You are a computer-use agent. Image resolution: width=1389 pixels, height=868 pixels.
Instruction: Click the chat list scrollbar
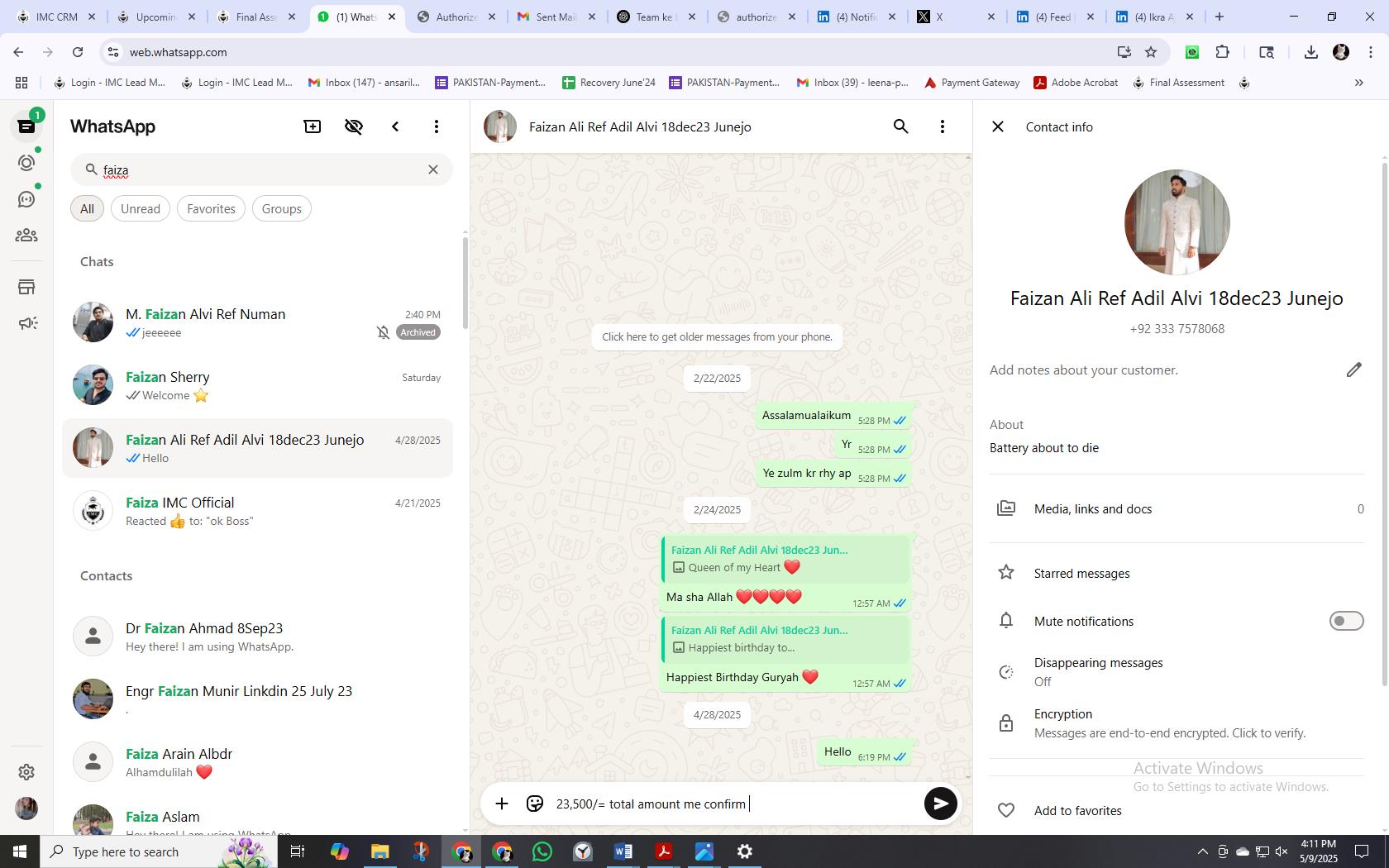(465, 283)
